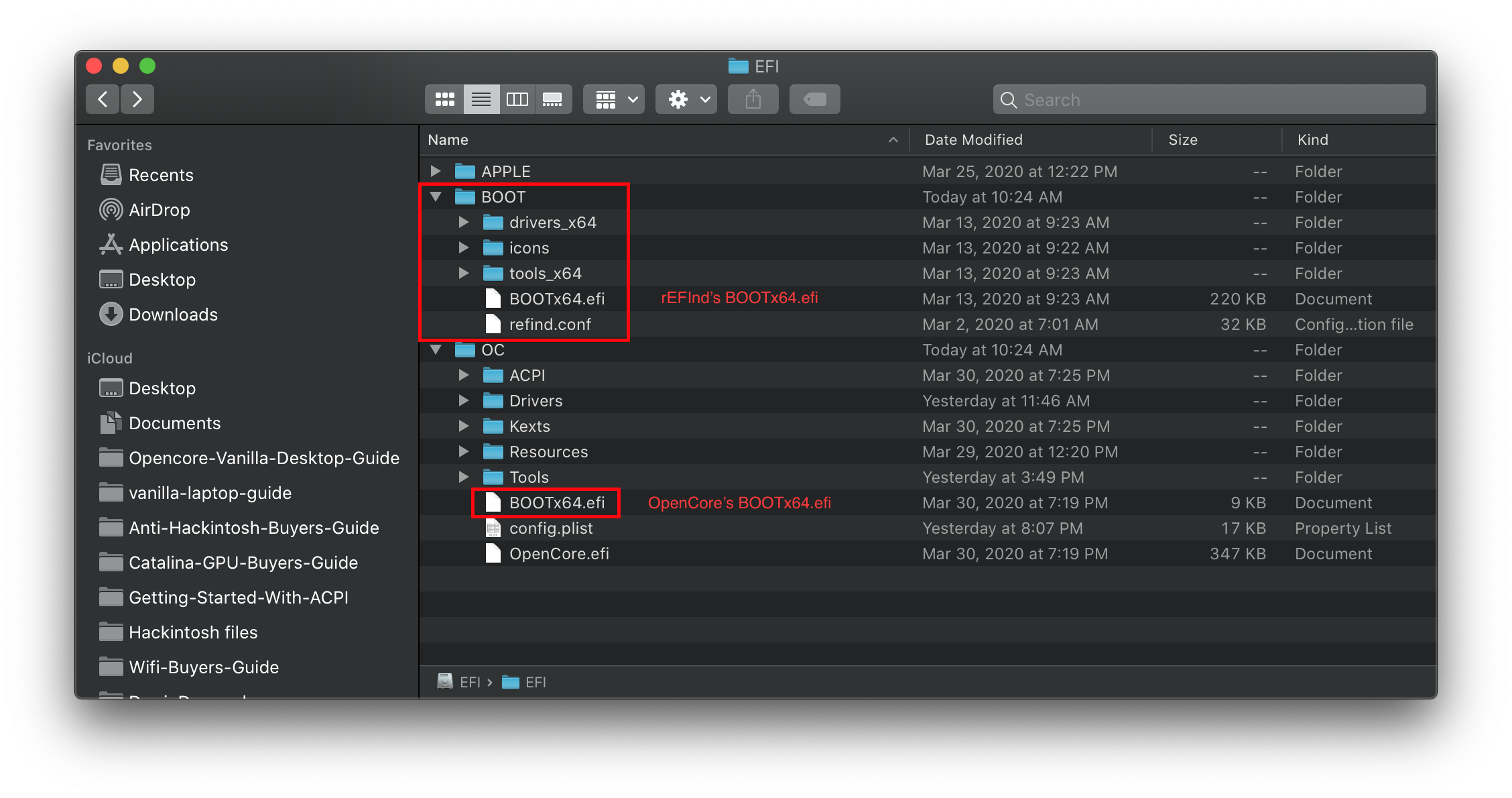Expand the Kexts folder triangle

(463, 426)
